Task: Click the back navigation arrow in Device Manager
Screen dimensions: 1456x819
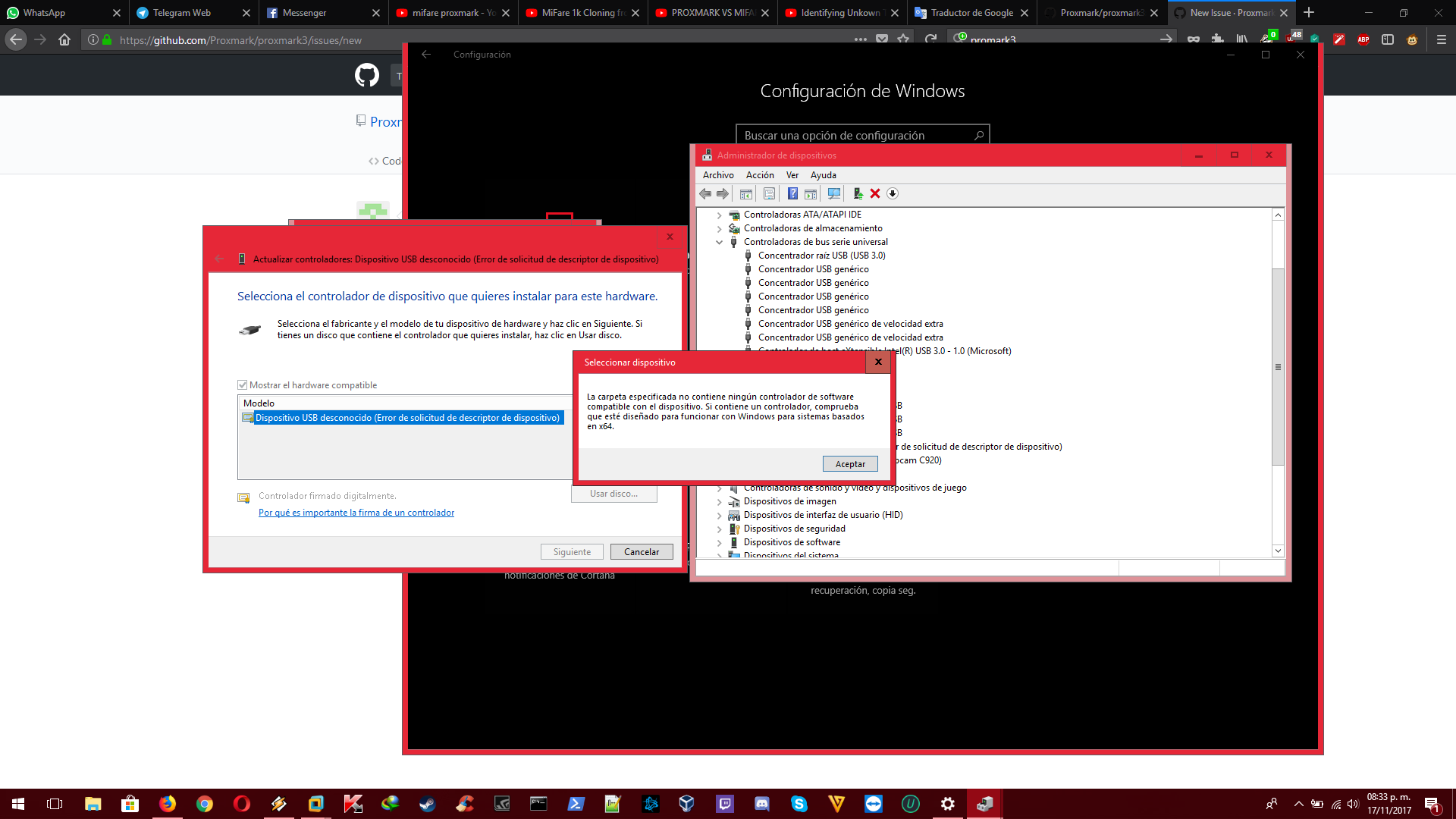Action: pos(706,193)
